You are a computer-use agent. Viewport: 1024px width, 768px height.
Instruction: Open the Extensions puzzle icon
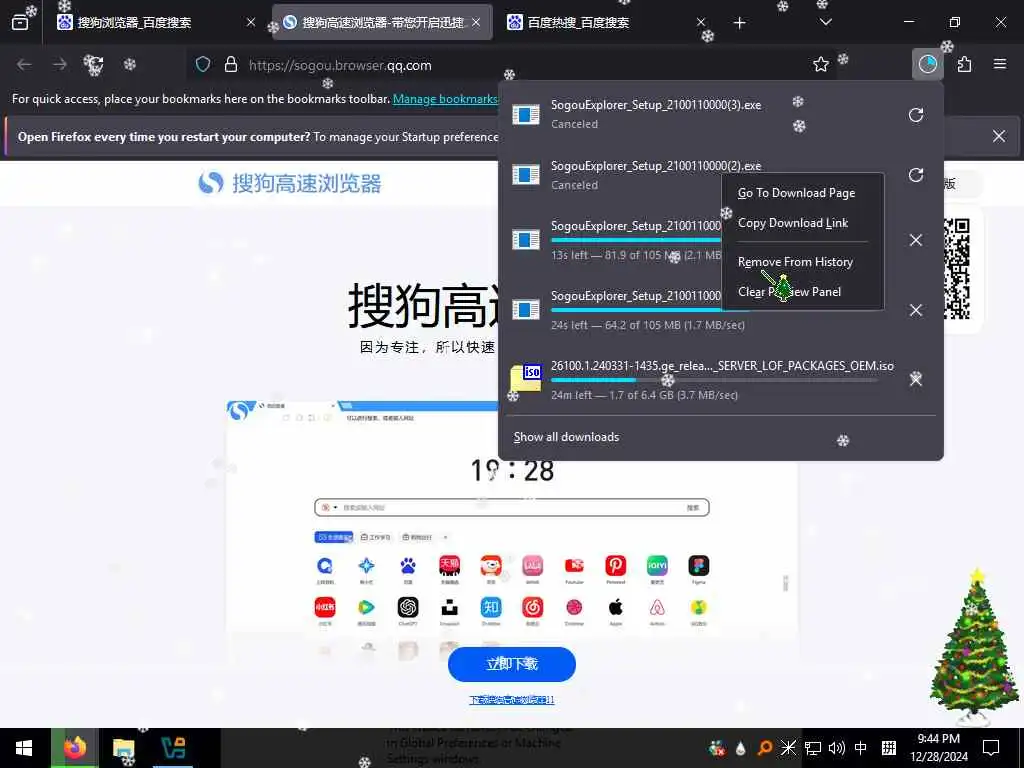click(965, 64)
